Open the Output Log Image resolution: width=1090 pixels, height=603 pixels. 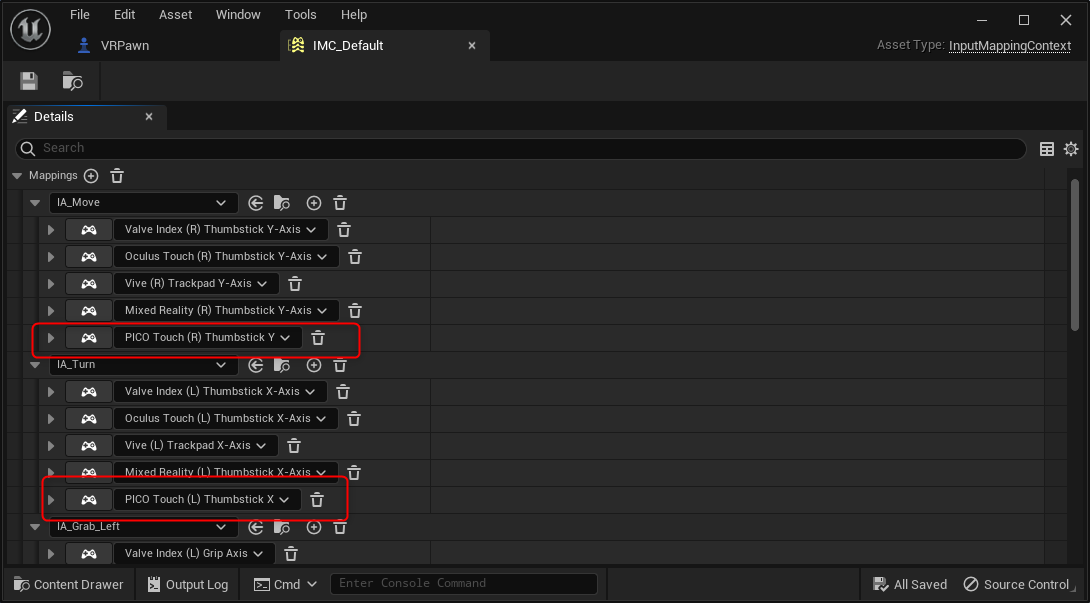click(x=188, y=584)
